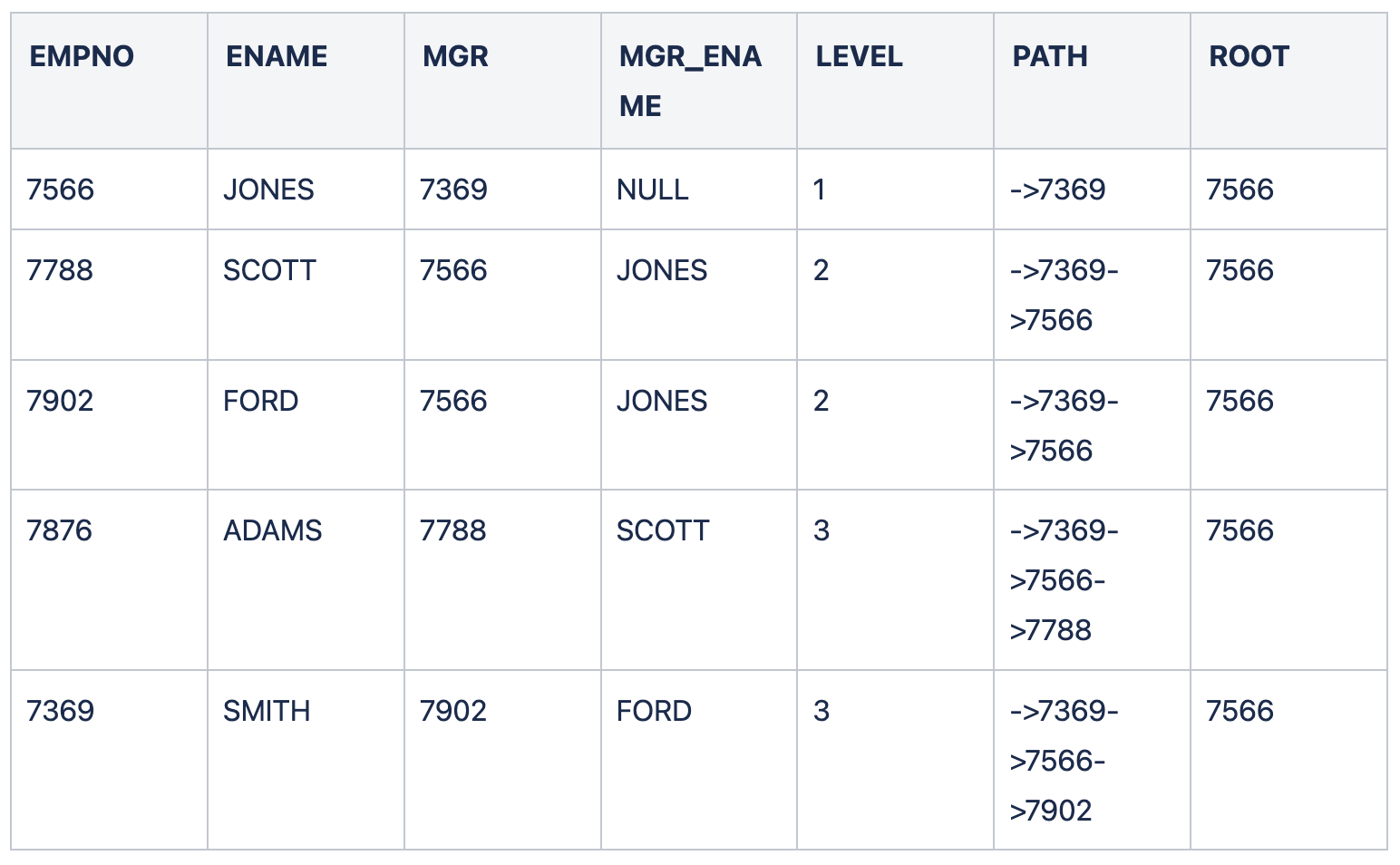This screenshot has height=865, width=1400.
Task: Click SCOTT in the ENAME column
Action: click(269, 270)
